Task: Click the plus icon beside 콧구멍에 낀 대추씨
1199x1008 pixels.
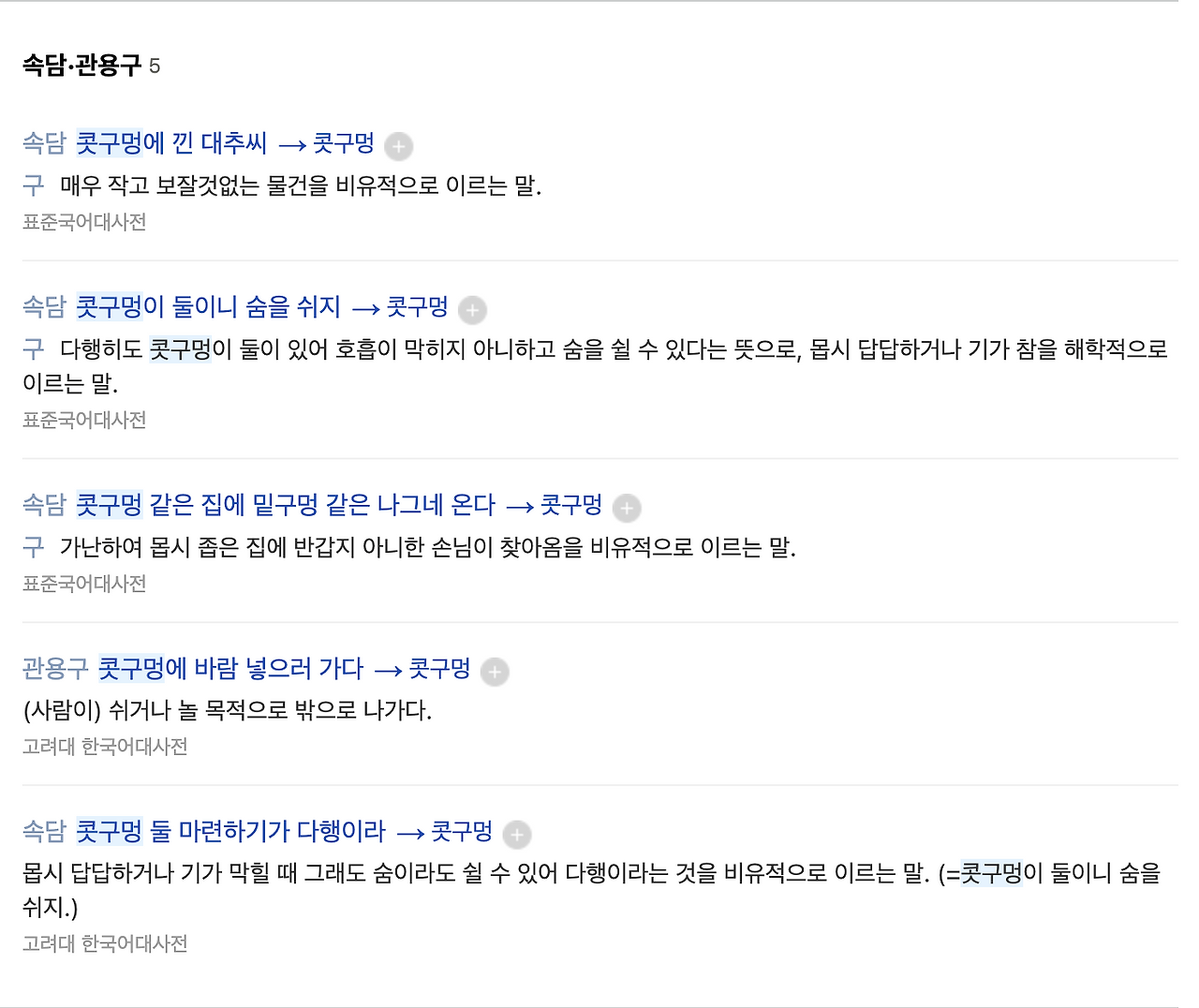Action: click(x=398, y=146)
